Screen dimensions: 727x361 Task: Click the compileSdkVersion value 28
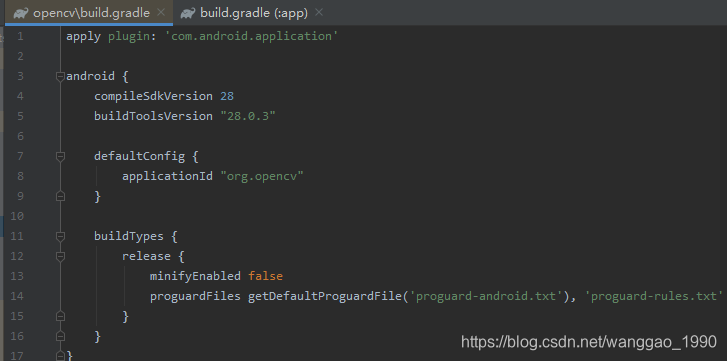coord(227,96)
